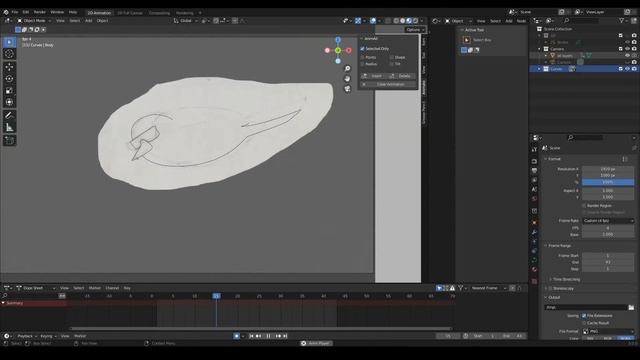The height and width of the screenshot is (360, 640).
Task: Click the green Y axis gizmo ball
Action: coord(338,51)
